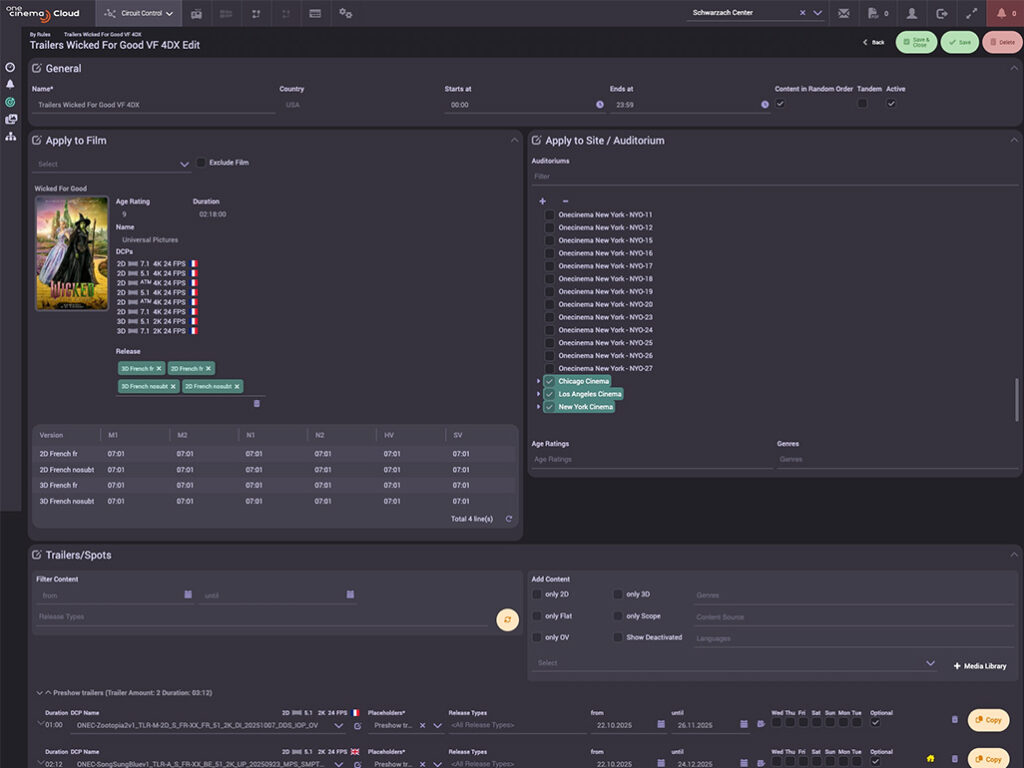
Task: Click the 'By Rules' breadcrumb
Action: tap(40, 34)
